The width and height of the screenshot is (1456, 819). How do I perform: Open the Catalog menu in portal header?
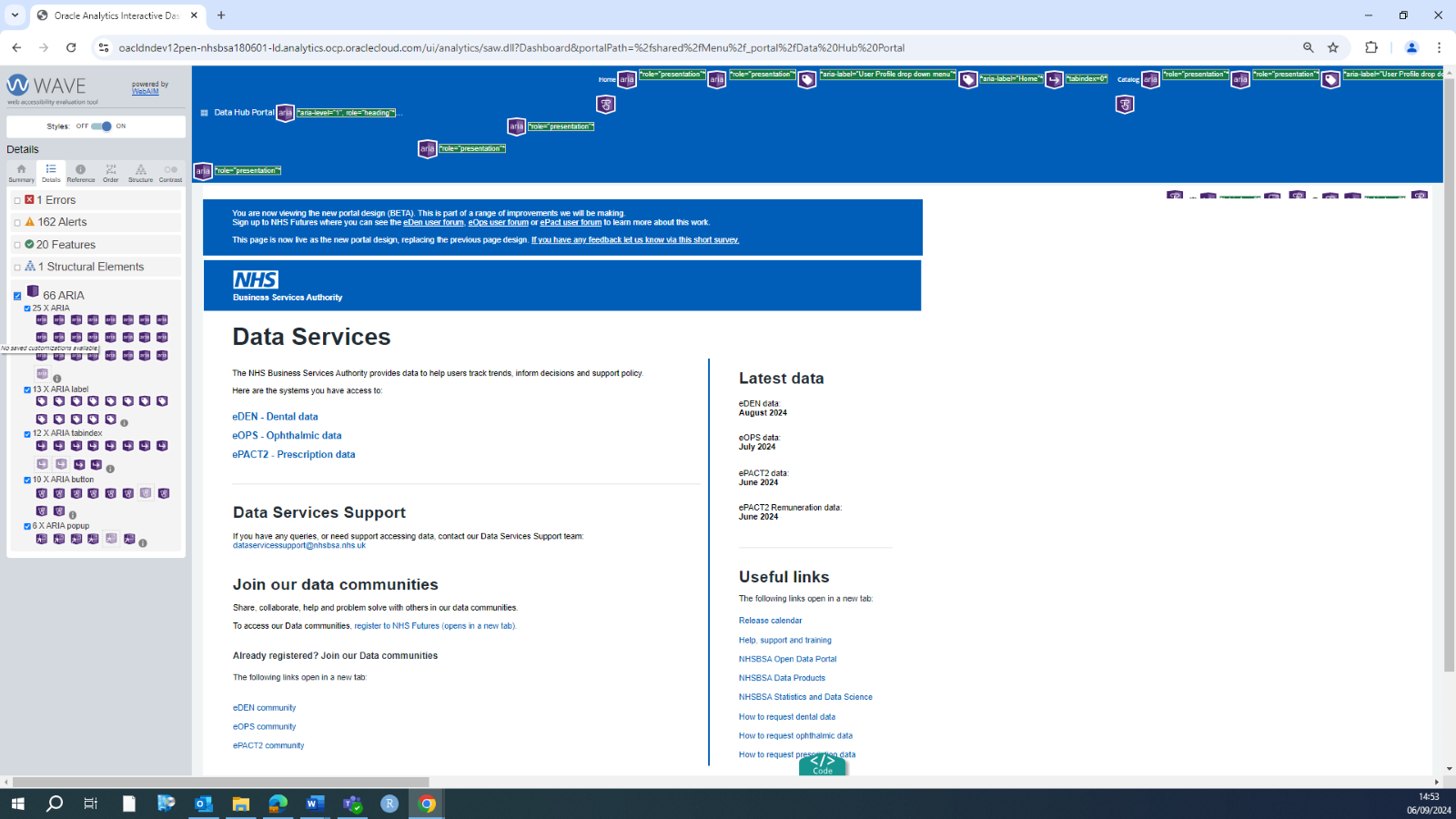coord(1128,80)
